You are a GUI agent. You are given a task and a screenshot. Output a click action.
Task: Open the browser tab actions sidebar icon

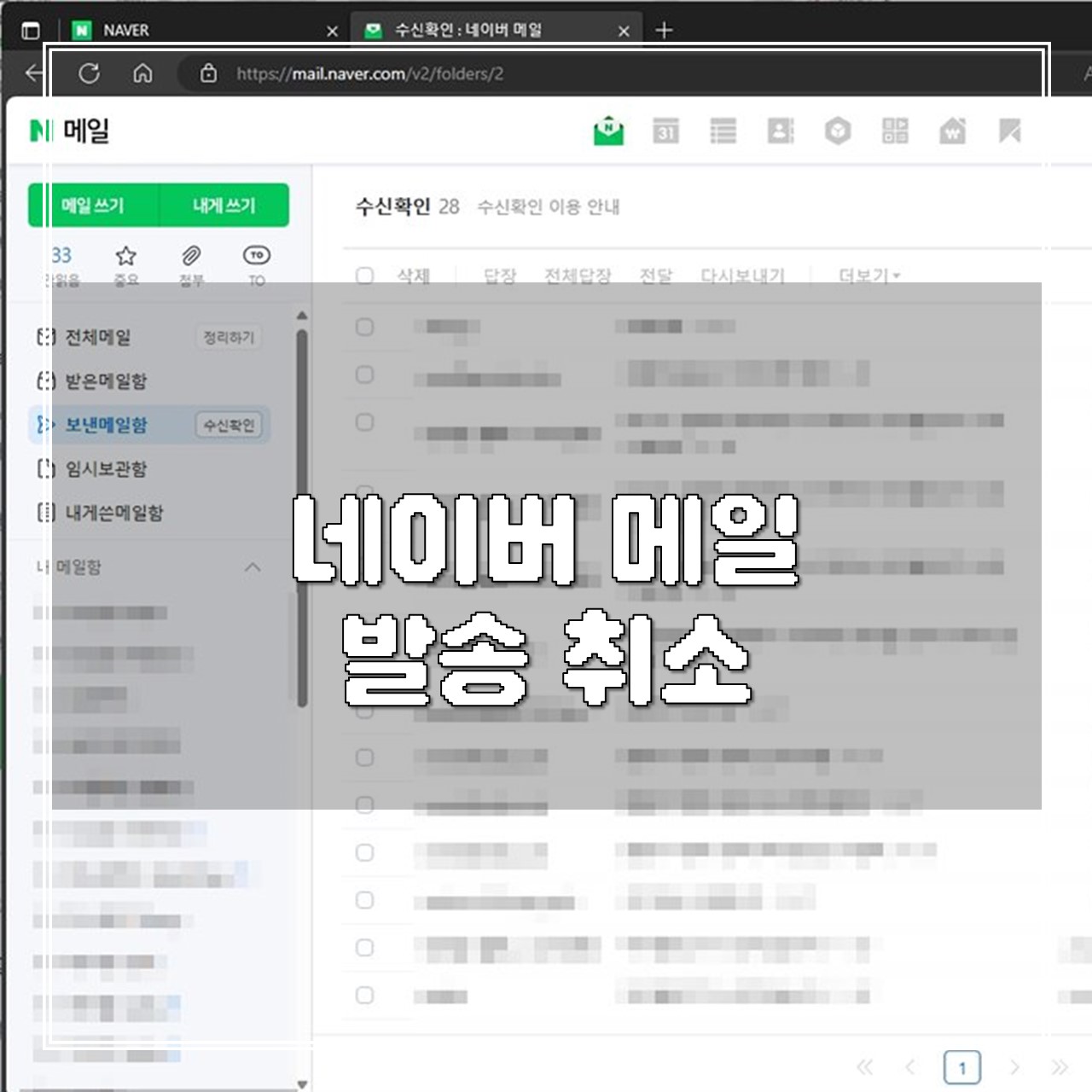31,31
